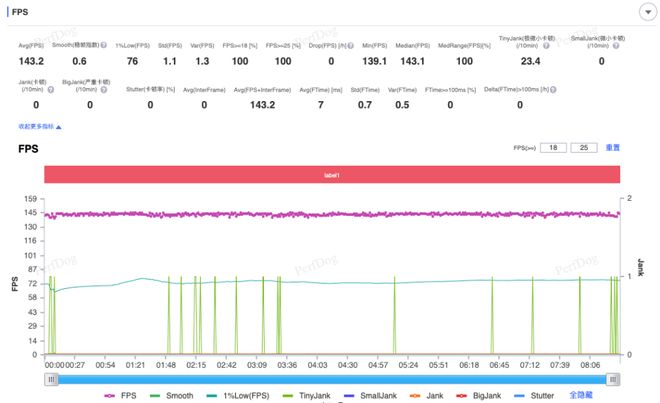
Task: Click the Avg(FPS) value 143.2
Action: point(31,62)
